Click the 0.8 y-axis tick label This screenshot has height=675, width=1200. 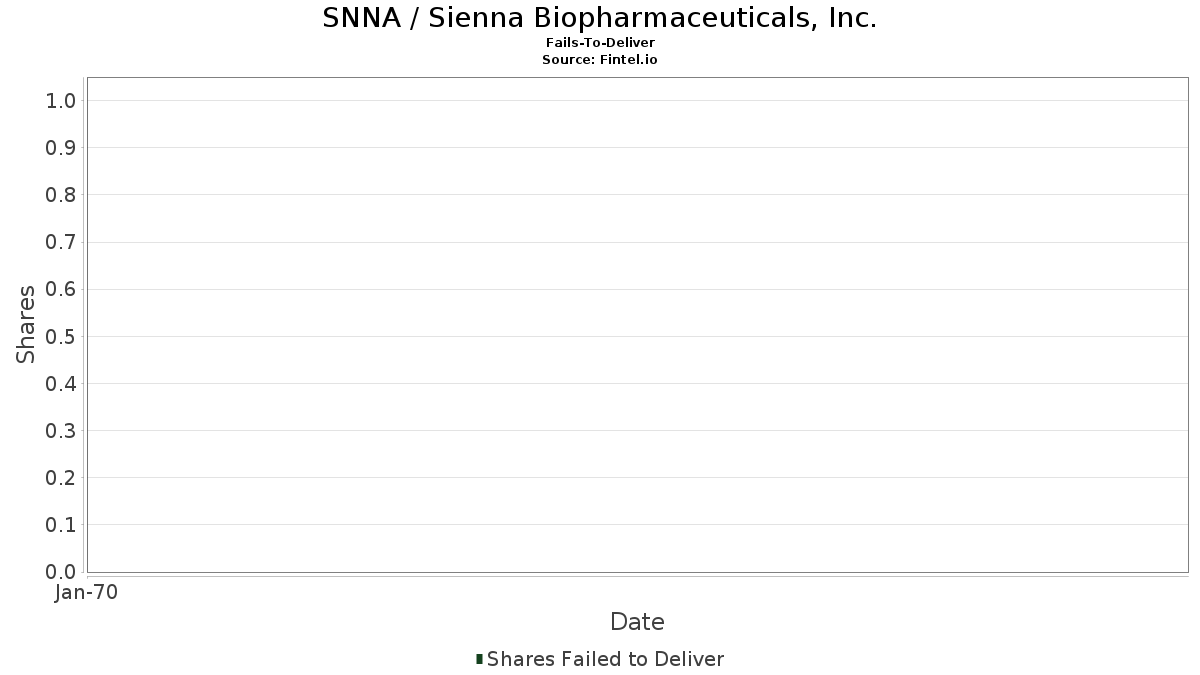pos(61,195)
